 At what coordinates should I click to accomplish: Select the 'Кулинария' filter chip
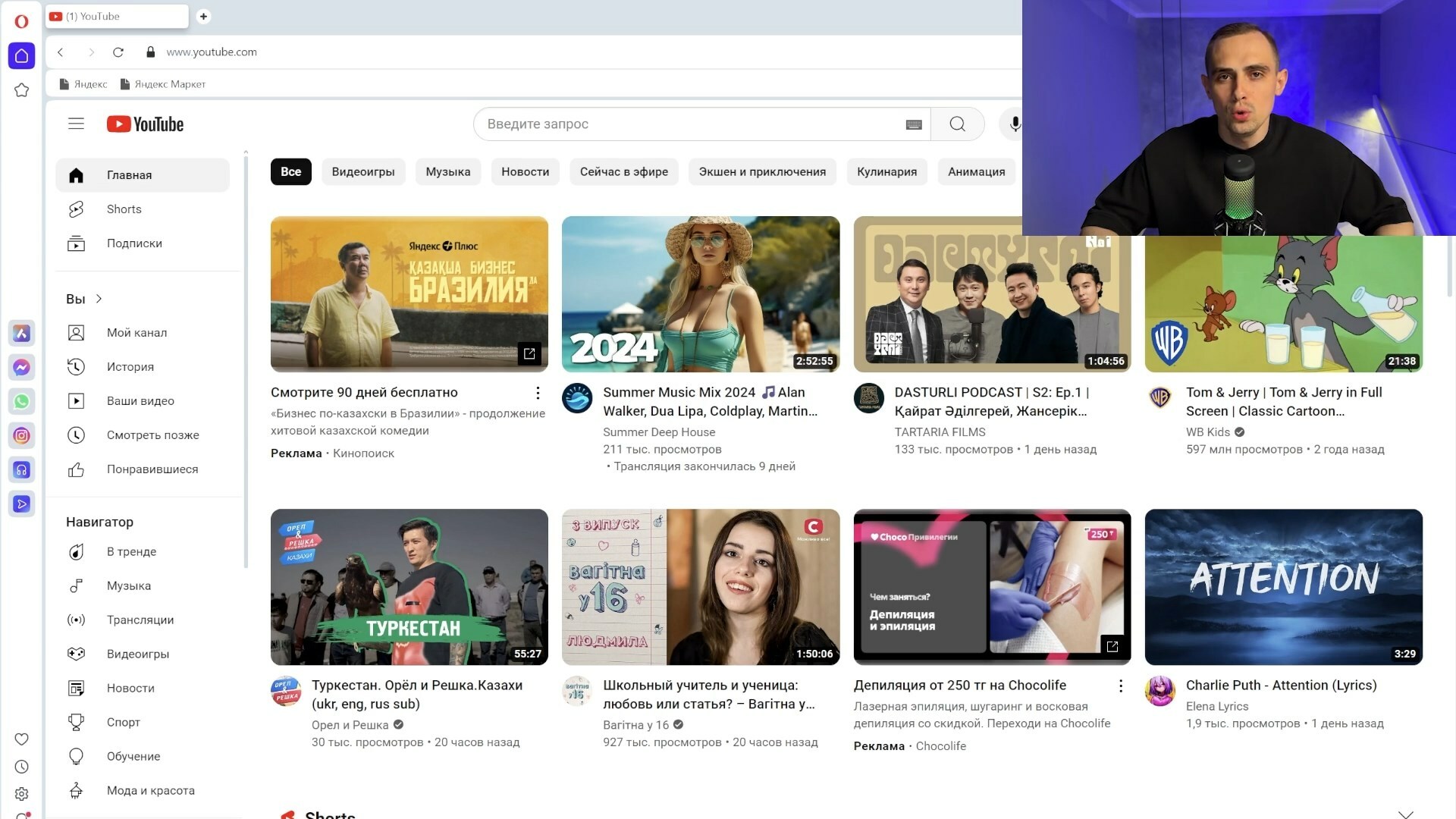coord(887,172)
